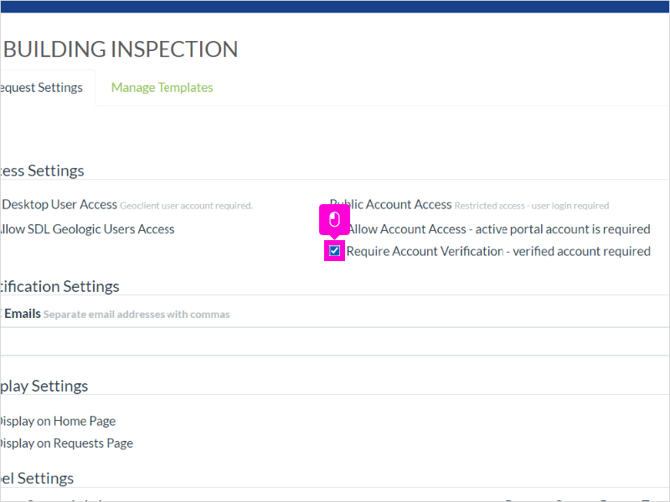This screenshot has height=502, width=670.
Task: Open the Manage Templates tab
Action: point(162,88)
